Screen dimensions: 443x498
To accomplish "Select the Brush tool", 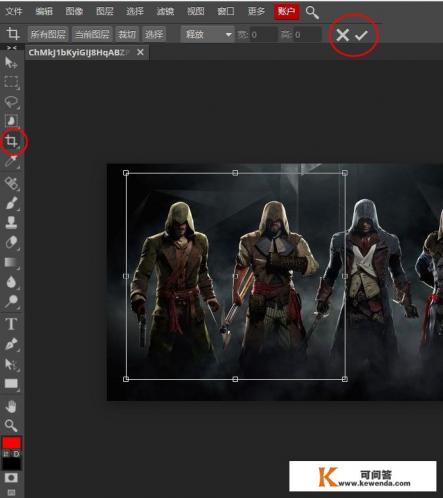I will tap(12, 203).
